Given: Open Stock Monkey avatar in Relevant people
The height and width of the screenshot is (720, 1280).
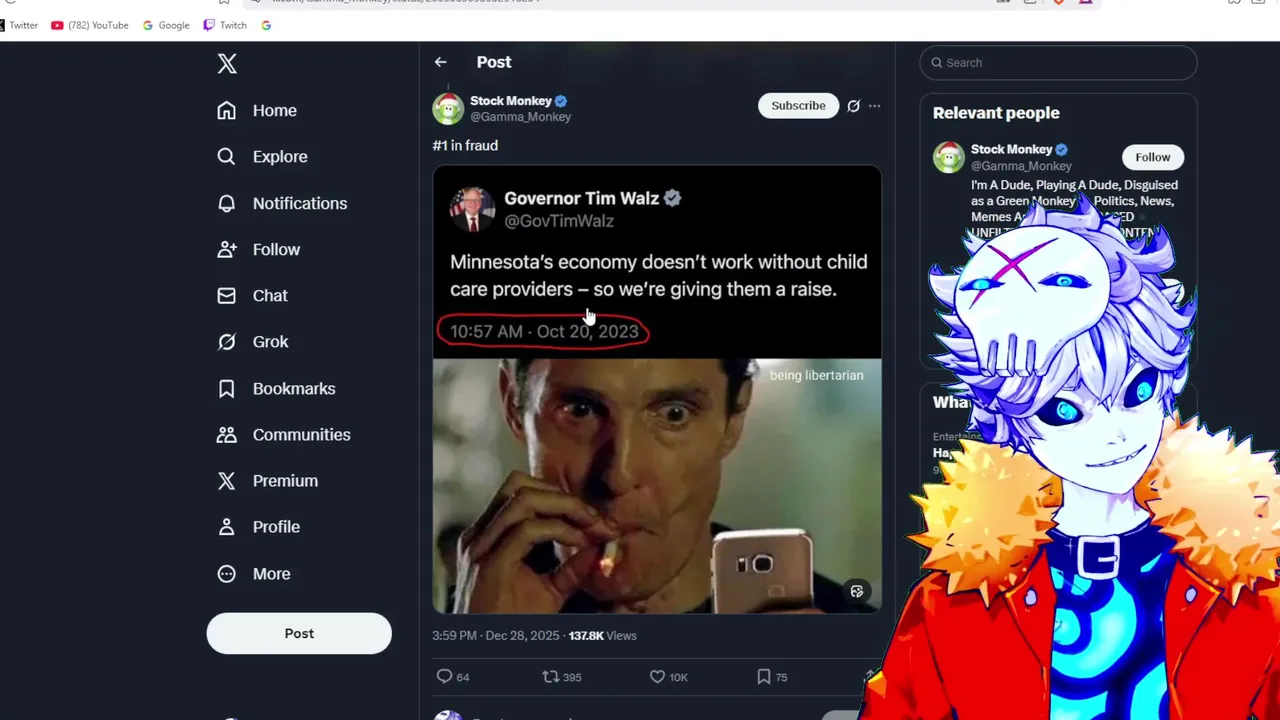Looking at the screenshot, I should tap(949, 157).
